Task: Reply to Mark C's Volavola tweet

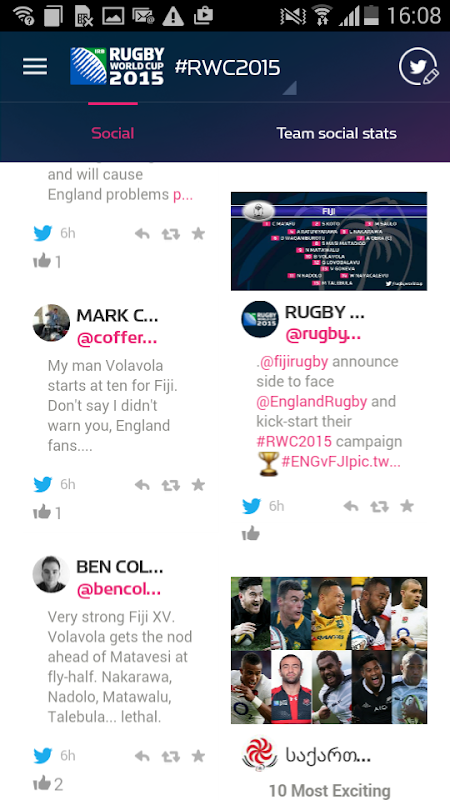Action: click(142, 485)
